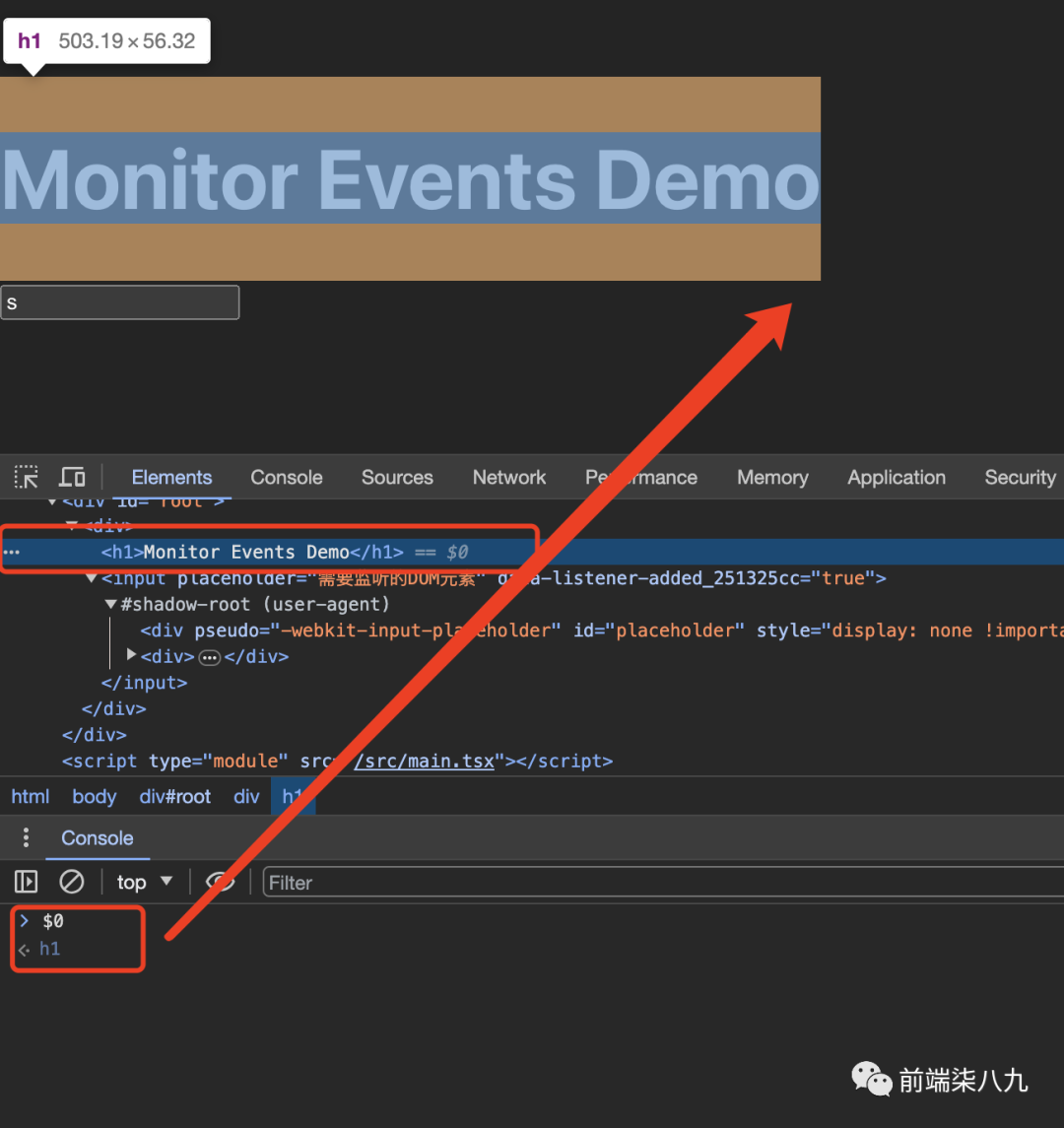1064x1128 pixels.
Task: Open the Memory tab
Action: tap(772, 477)
